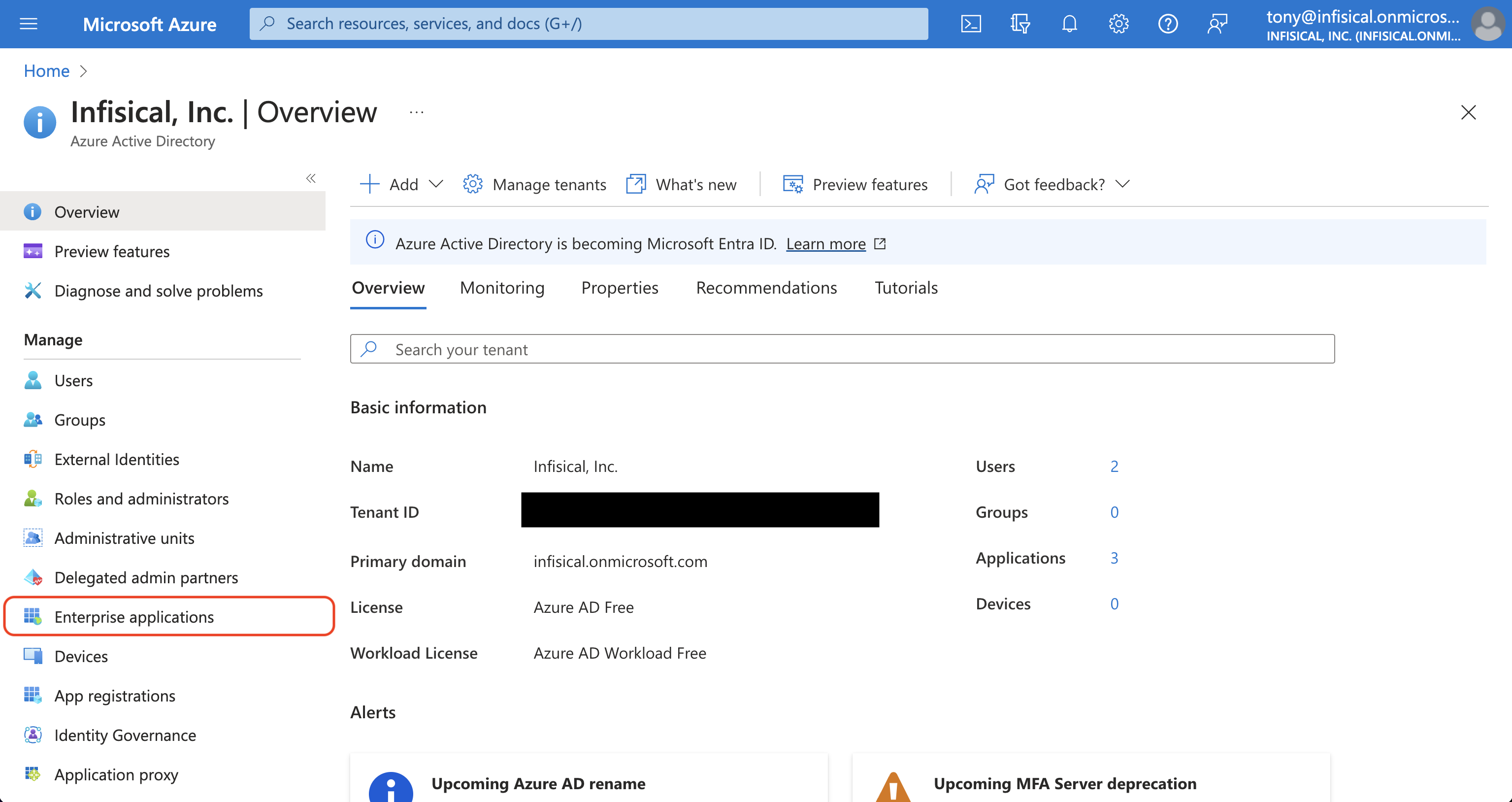Open the notifications bell
Screen dimensions: 1512x802
(x=1069, y=24)
